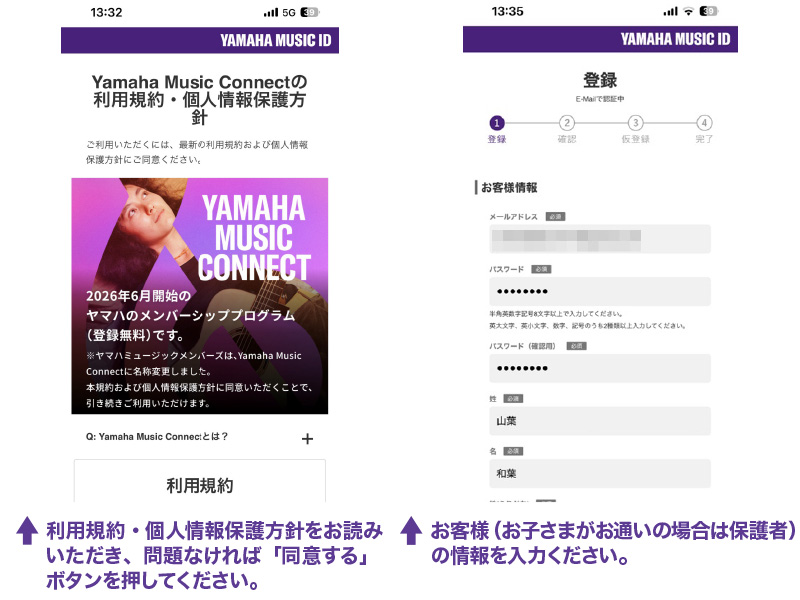Tap the cellular signal bars in right status bar
Image resolution: width=800 pixels, height=600 pixels.
click(x=670, y=11)
